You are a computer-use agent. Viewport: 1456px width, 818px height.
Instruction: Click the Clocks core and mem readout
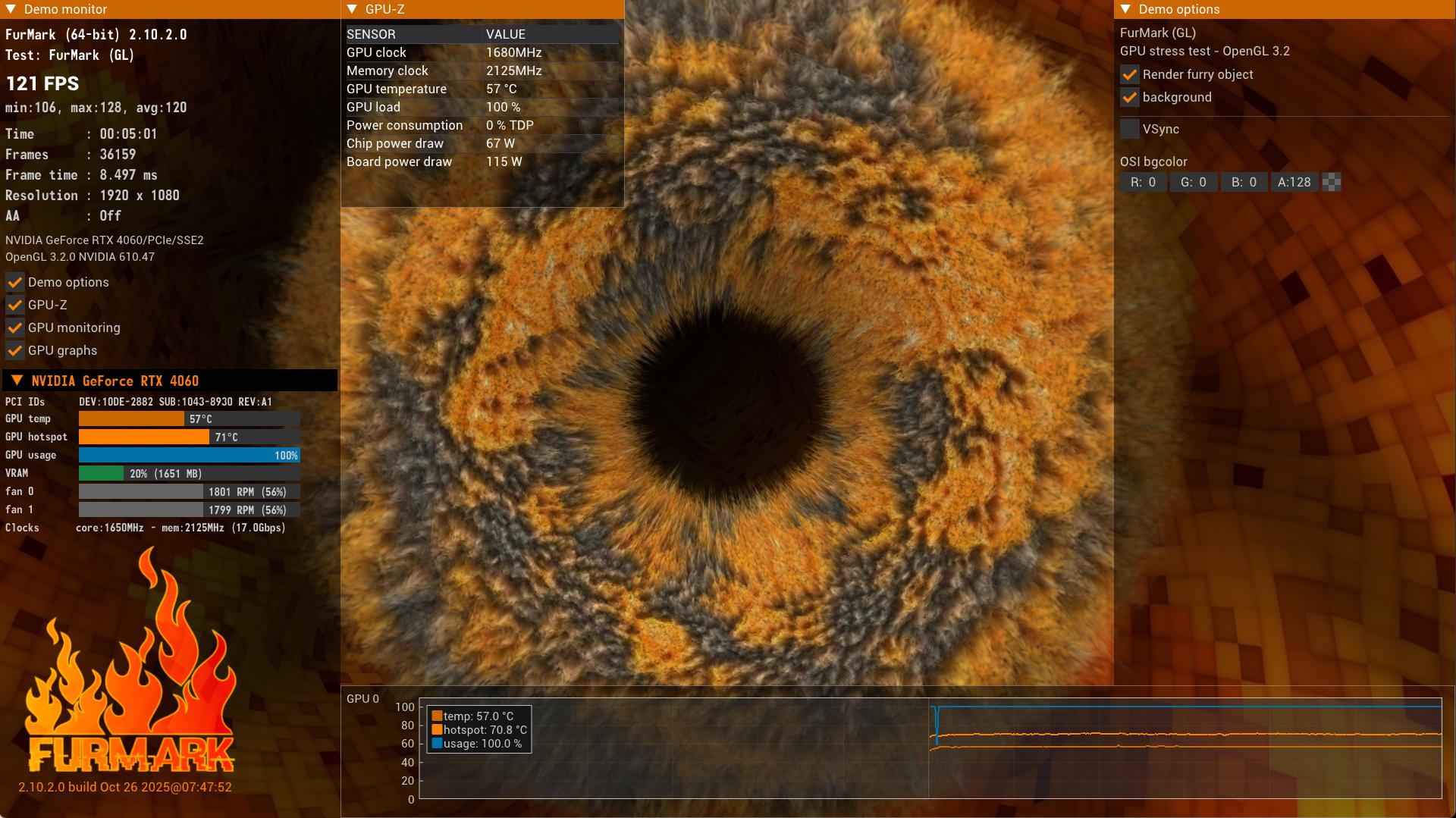[180, 528]
